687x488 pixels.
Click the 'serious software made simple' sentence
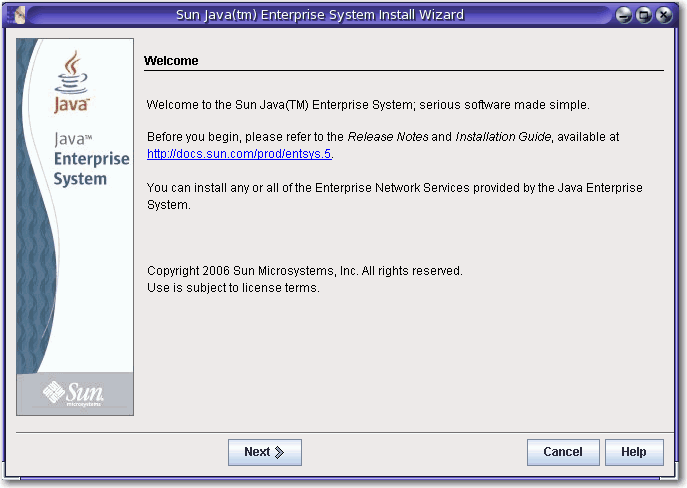pyautogui.click(x=368, y=105)
